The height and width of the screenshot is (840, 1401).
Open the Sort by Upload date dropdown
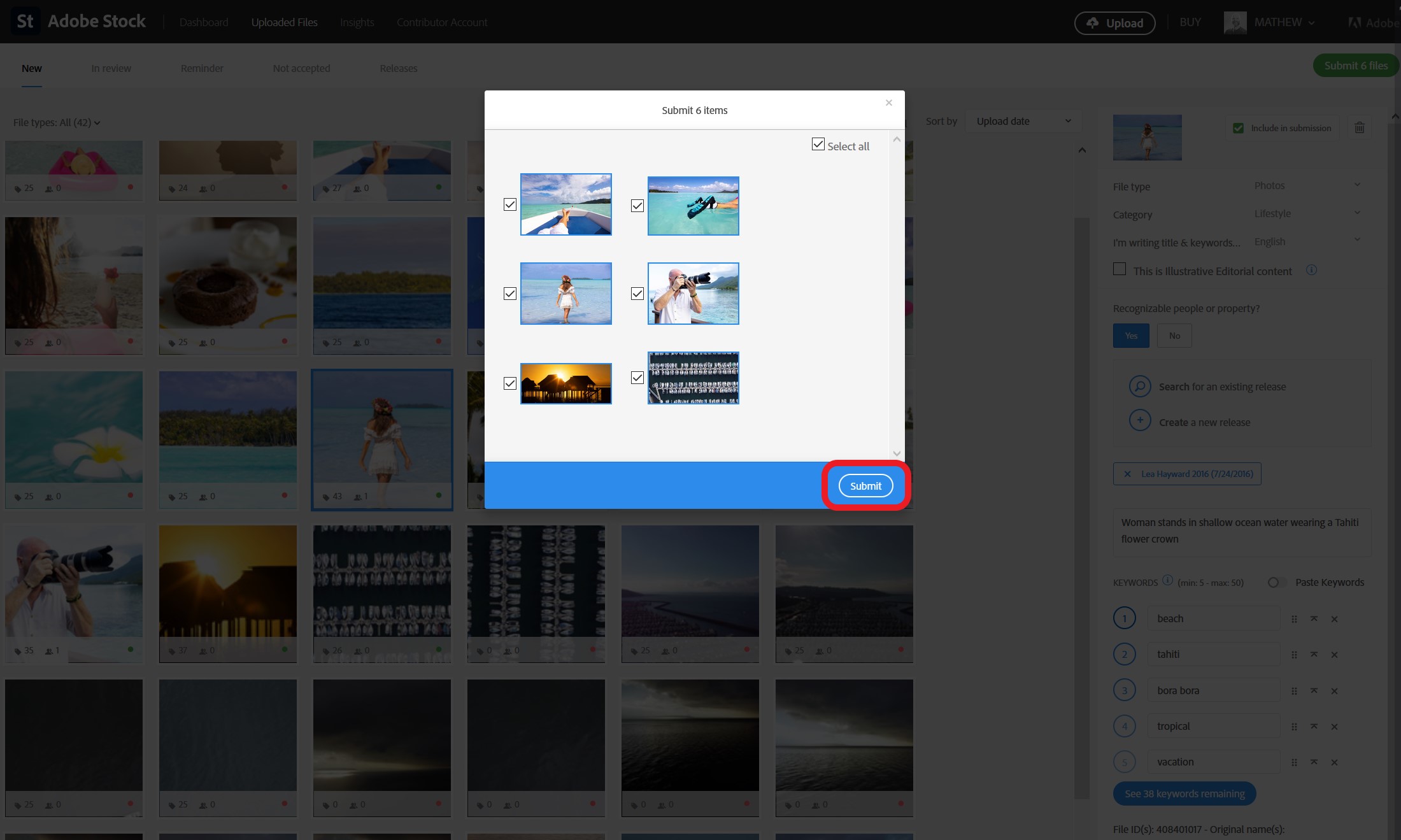pos(1023,121)
